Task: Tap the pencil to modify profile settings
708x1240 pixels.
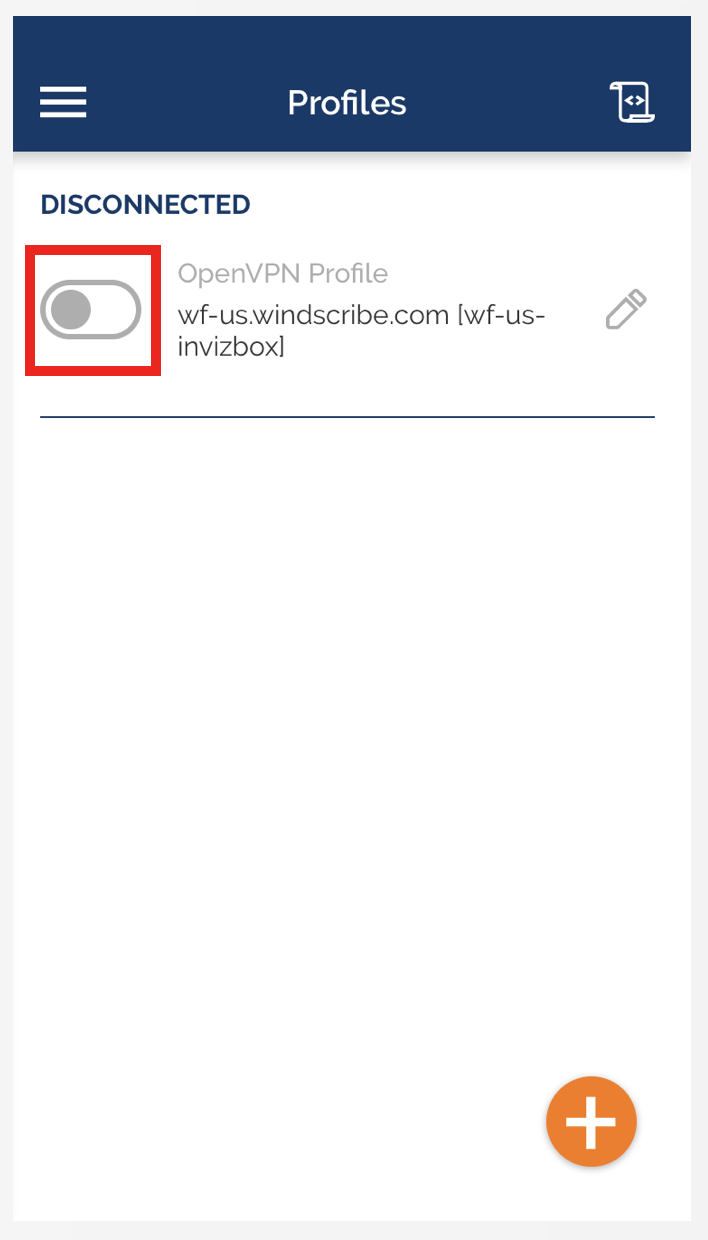Action: point(627,310)
